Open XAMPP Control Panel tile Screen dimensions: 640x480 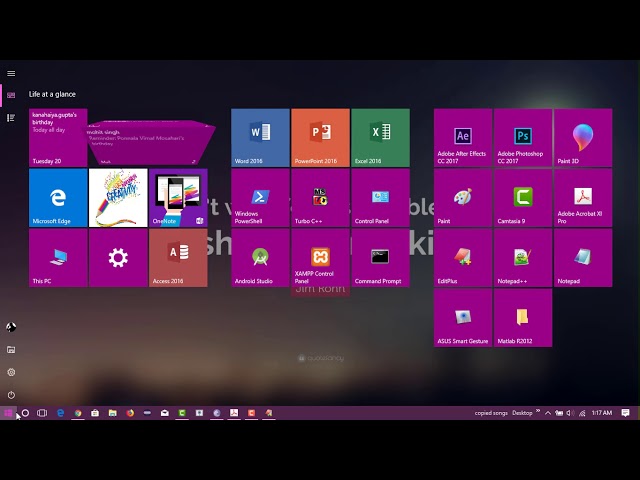coord(320,257)
